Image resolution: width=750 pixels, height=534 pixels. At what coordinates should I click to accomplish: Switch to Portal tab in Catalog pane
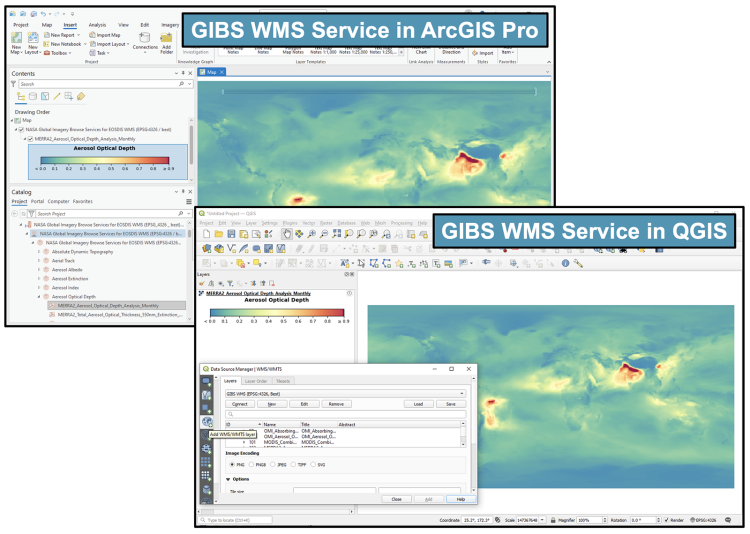point(37,201)
